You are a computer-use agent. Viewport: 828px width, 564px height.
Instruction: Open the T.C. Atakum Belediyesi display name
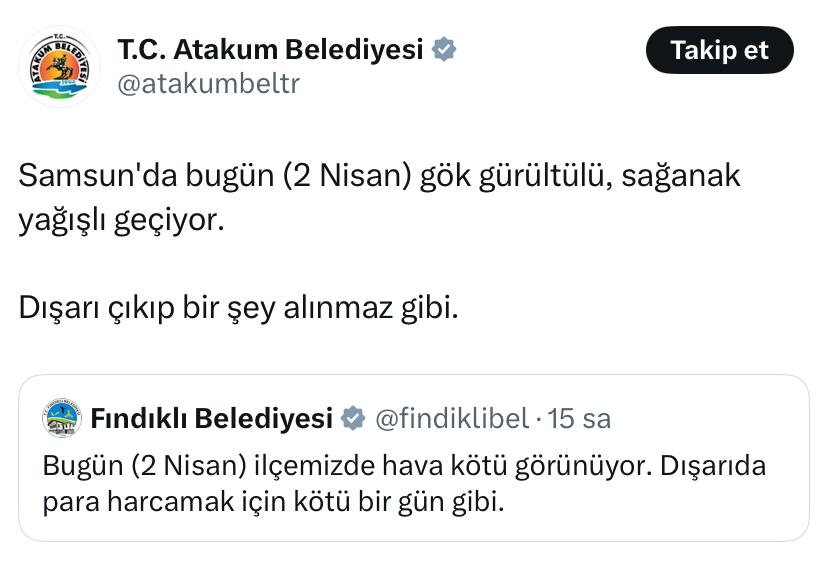(x=270, y=50)
